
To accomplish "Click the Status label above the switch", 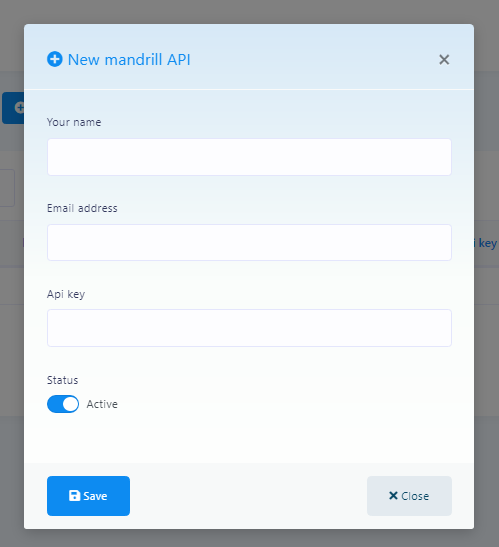I will coord(62,380).
